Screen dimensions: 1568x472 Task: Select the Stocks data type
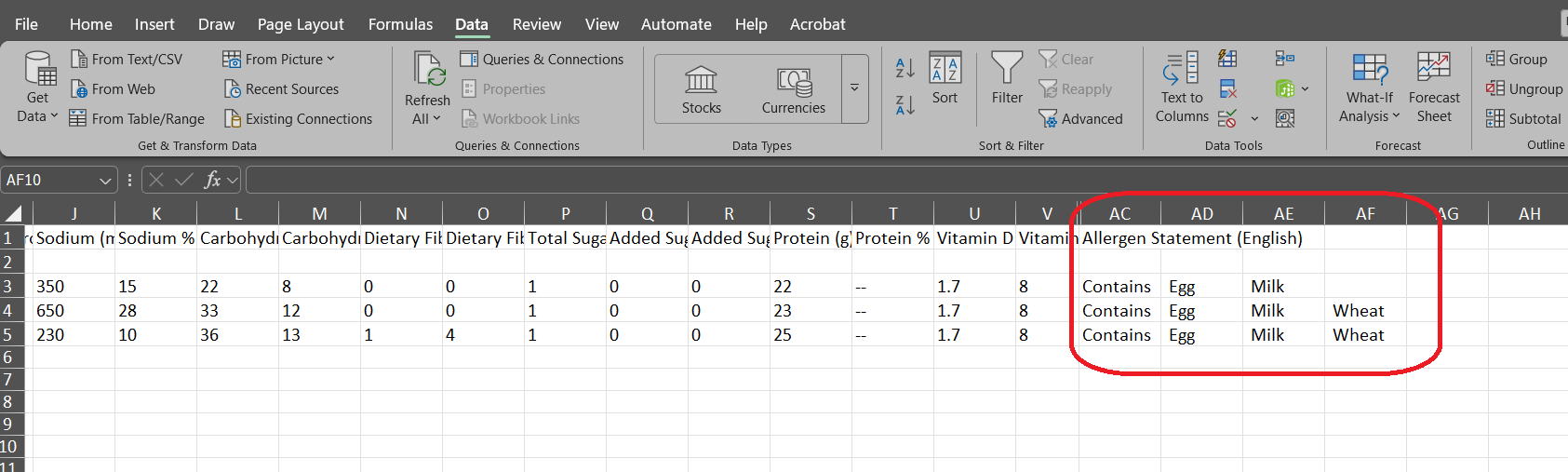tap(702, 89)
